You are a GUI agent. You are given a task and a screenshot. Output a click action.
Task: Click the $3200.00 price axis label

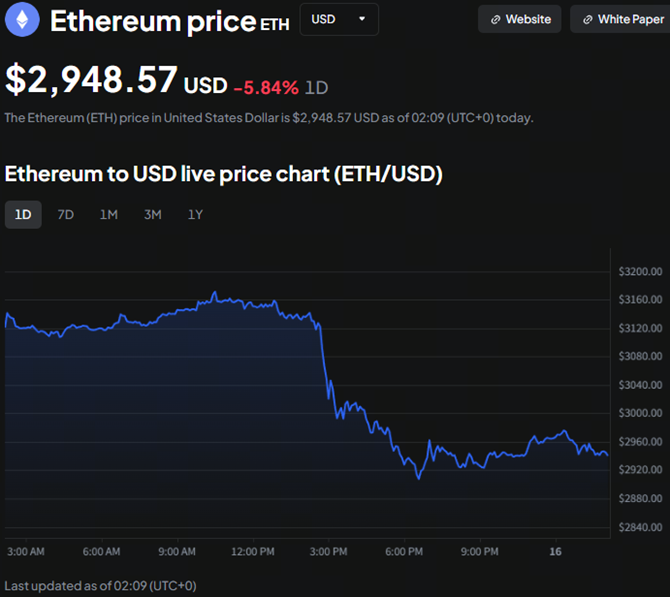pyautogui.click(x=641, y=271)
